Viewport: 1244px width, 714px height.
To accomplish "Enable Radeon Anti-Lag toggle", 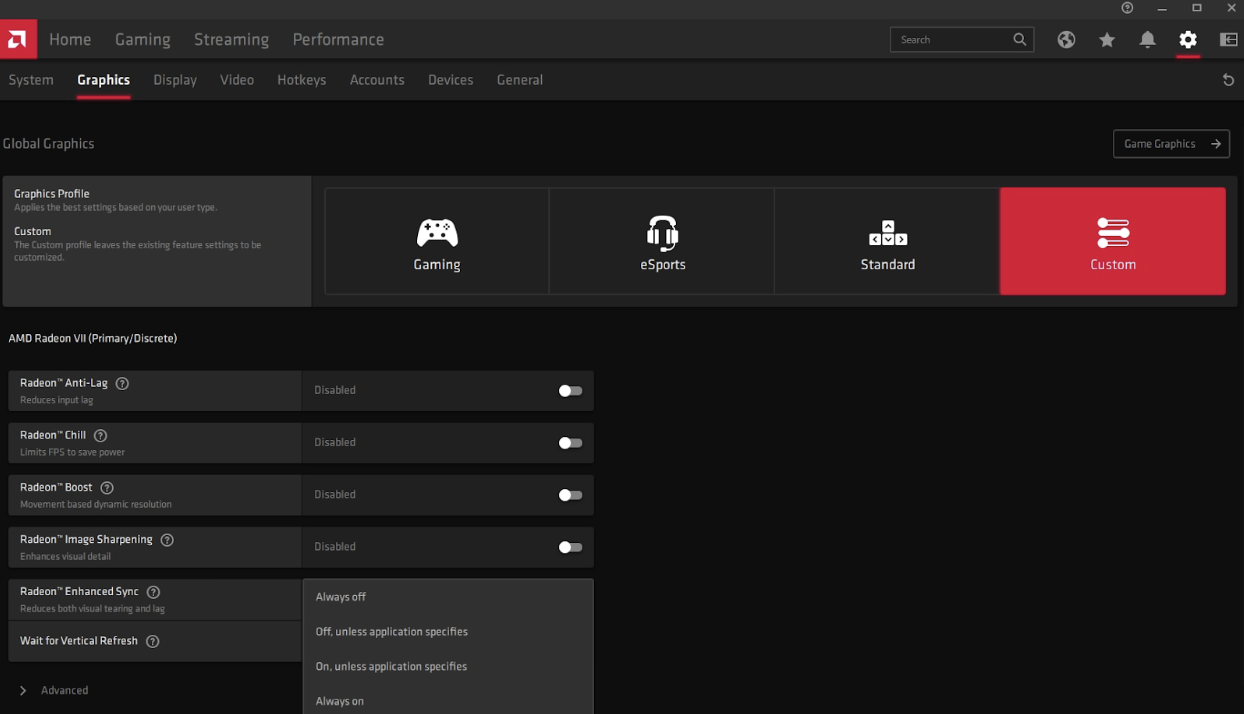I will (x=569, y=391).
